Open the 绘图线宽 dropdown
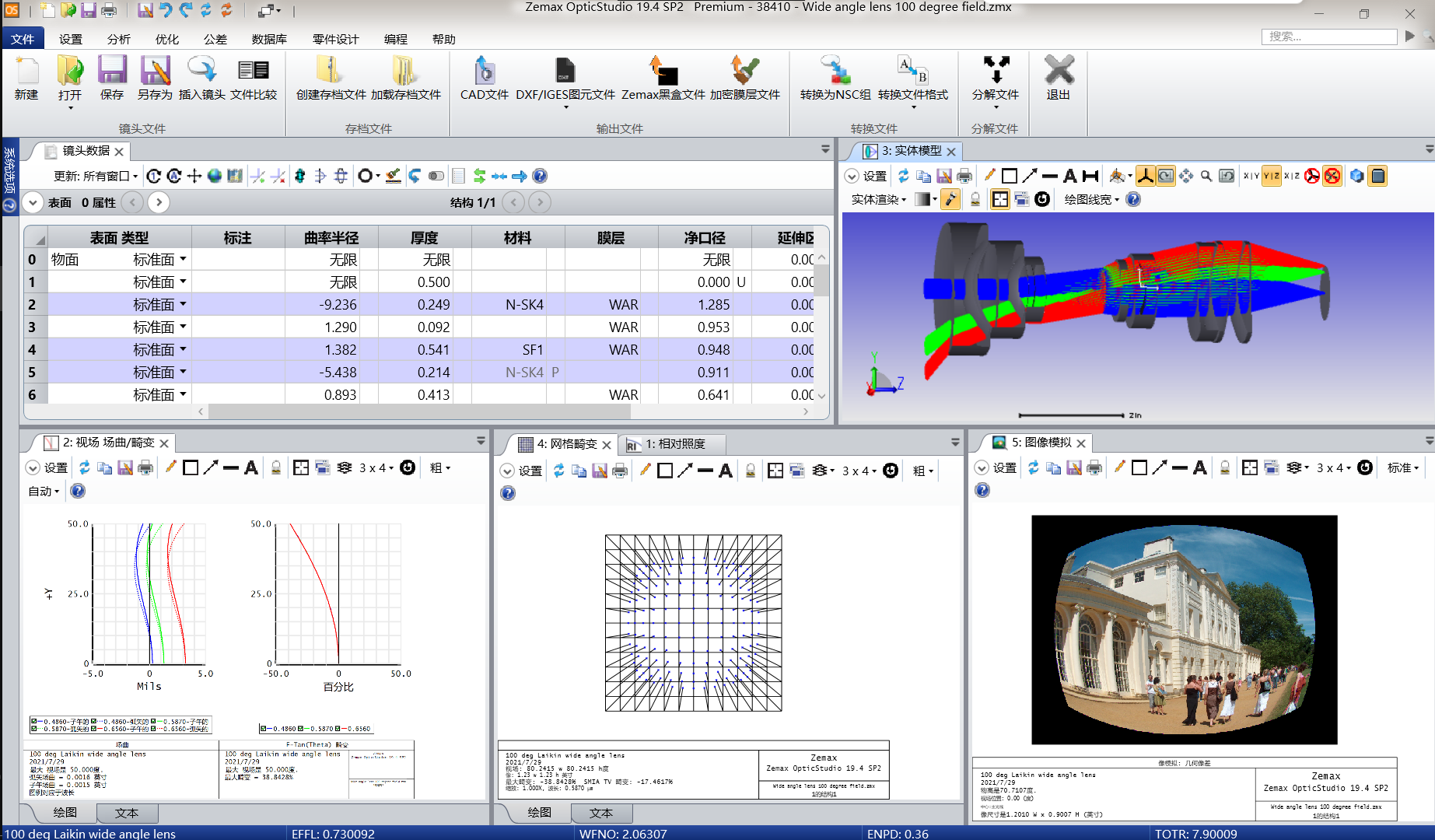The width and height of the screenshot is (1435, 840). pos(1092,199)
